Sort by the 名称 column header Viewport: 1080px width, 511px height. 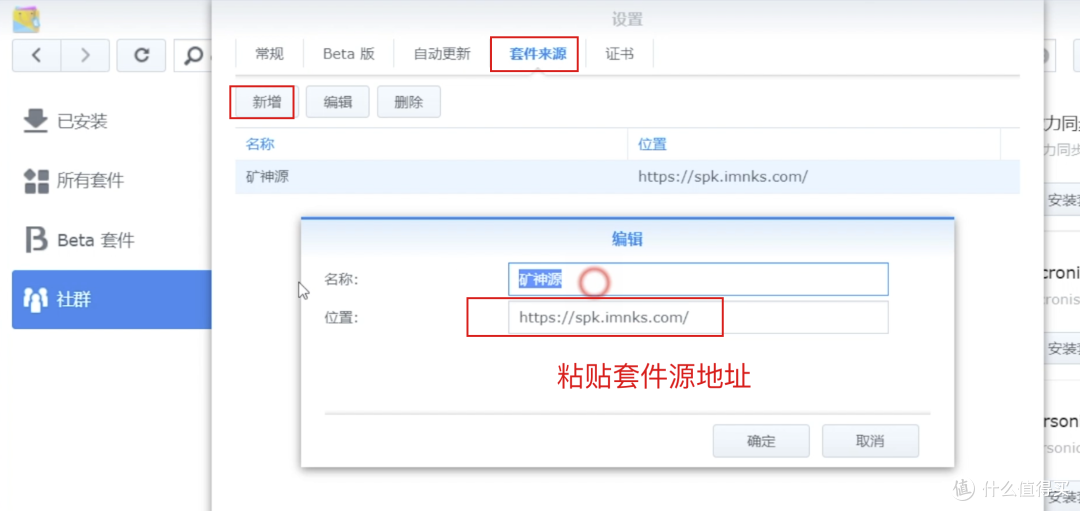[431, 145]
